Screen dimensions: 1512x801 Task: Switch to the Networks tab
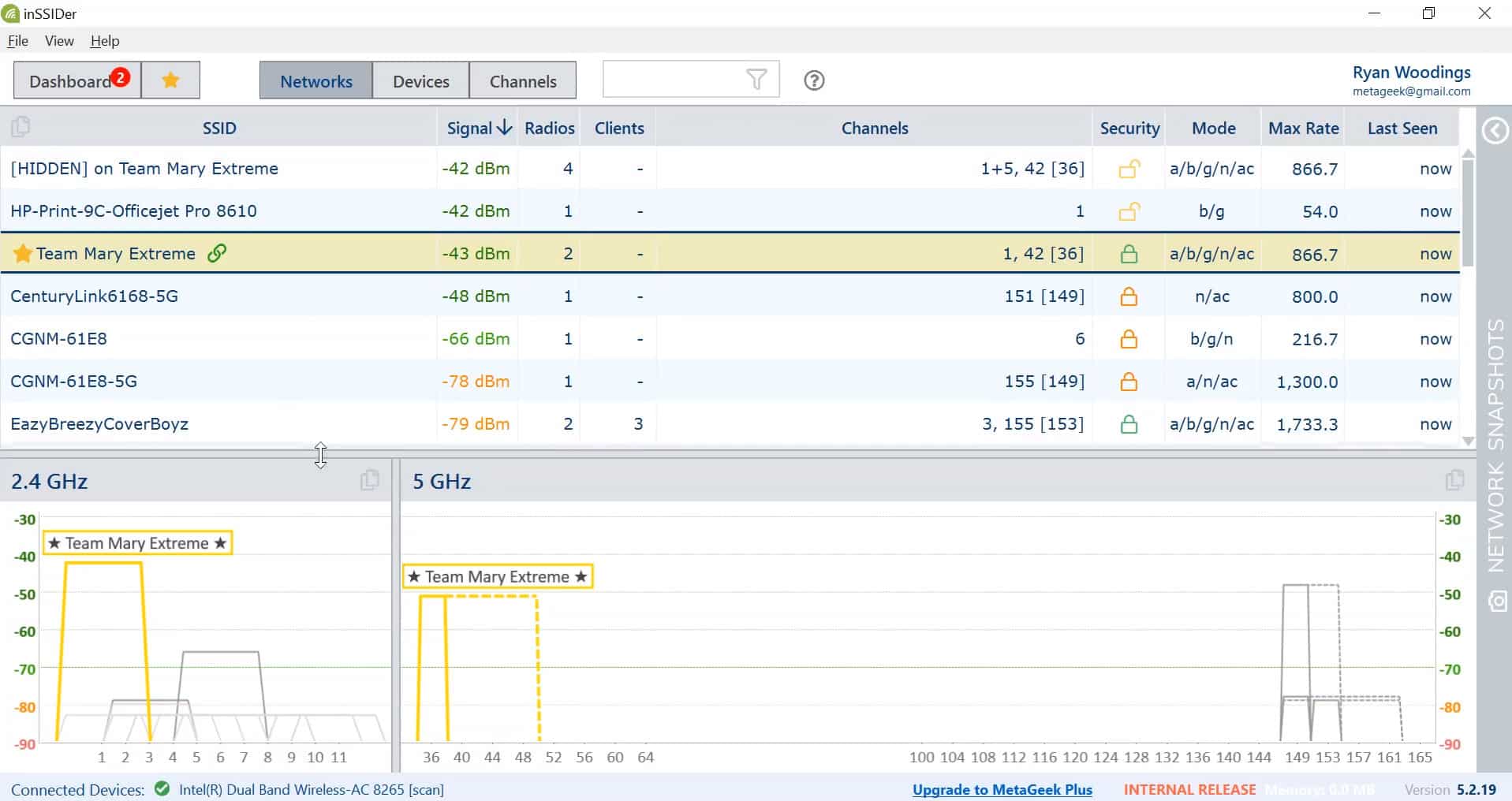[316, 81]
